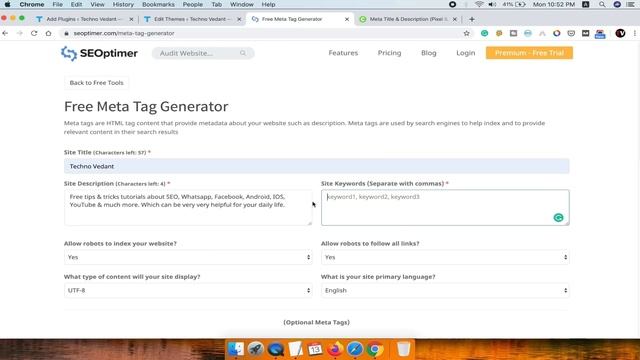Screen dimensions: 640x360
Task: Open the Window menu
Action: (242, 4)
